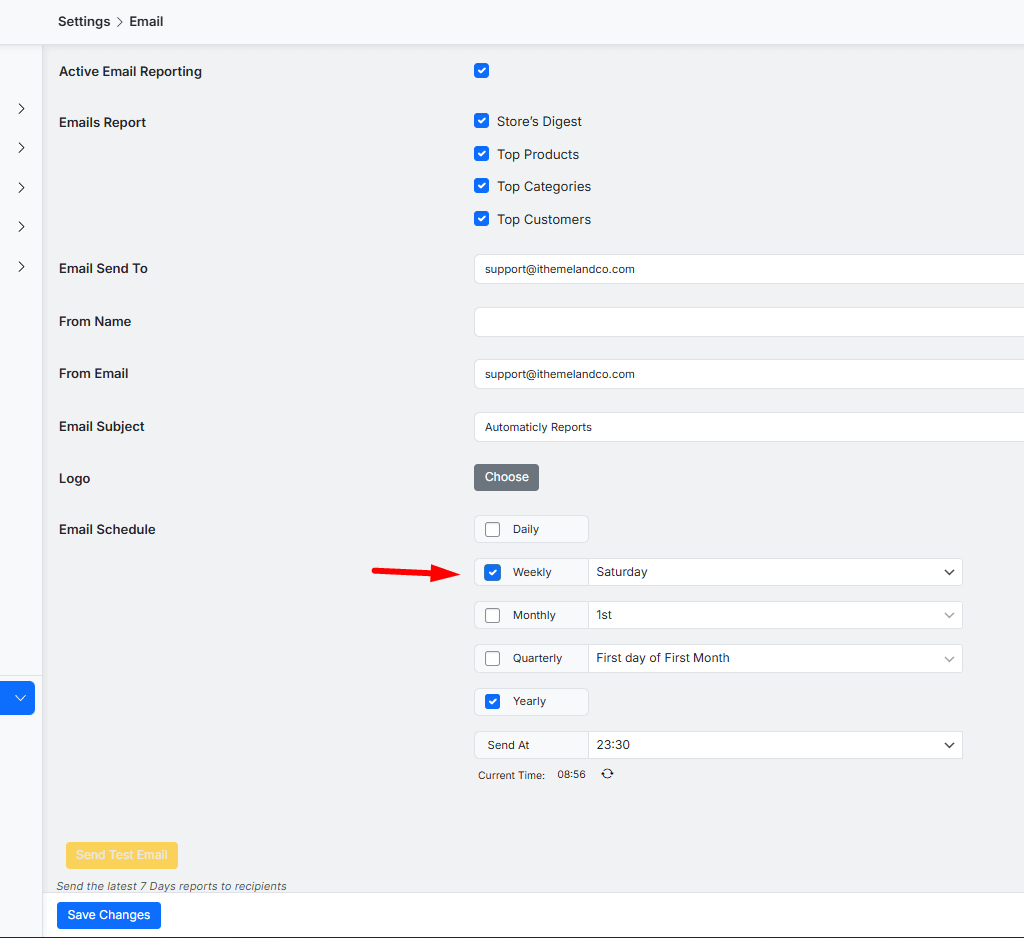Expand the first sidebar chevron arrow
Image resolution: width=1024 pixels, height=938 pixels.
tap(21, 108)
